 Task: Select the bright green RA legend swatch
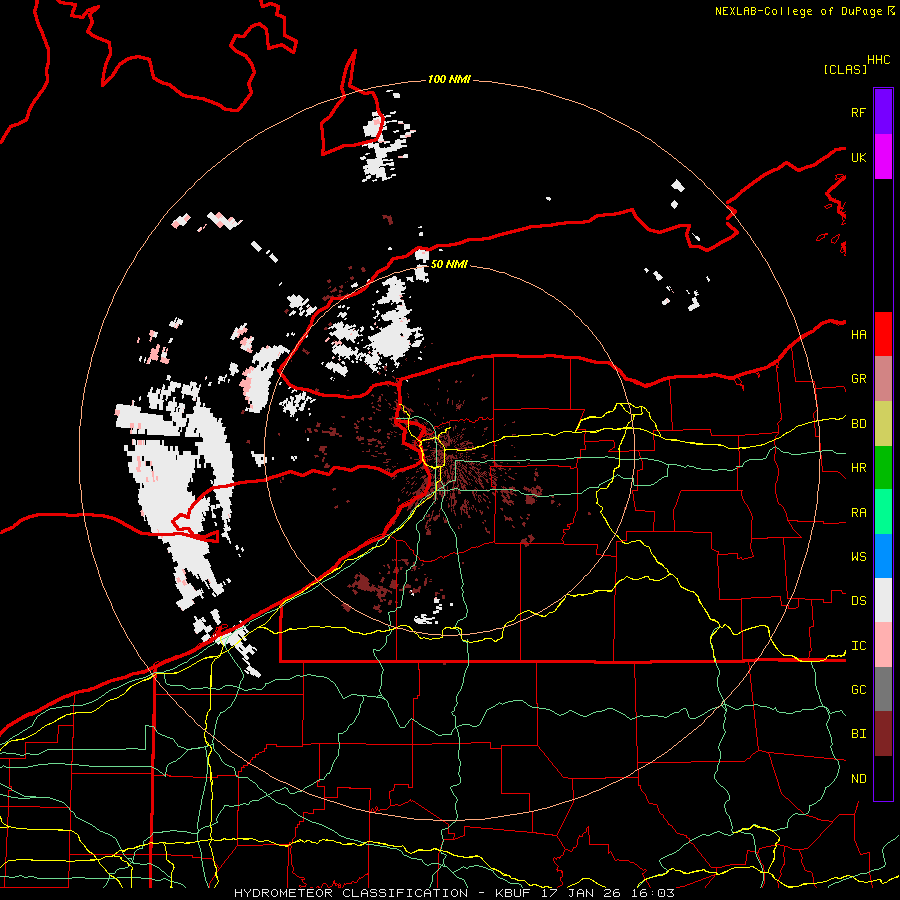point(883,511)
